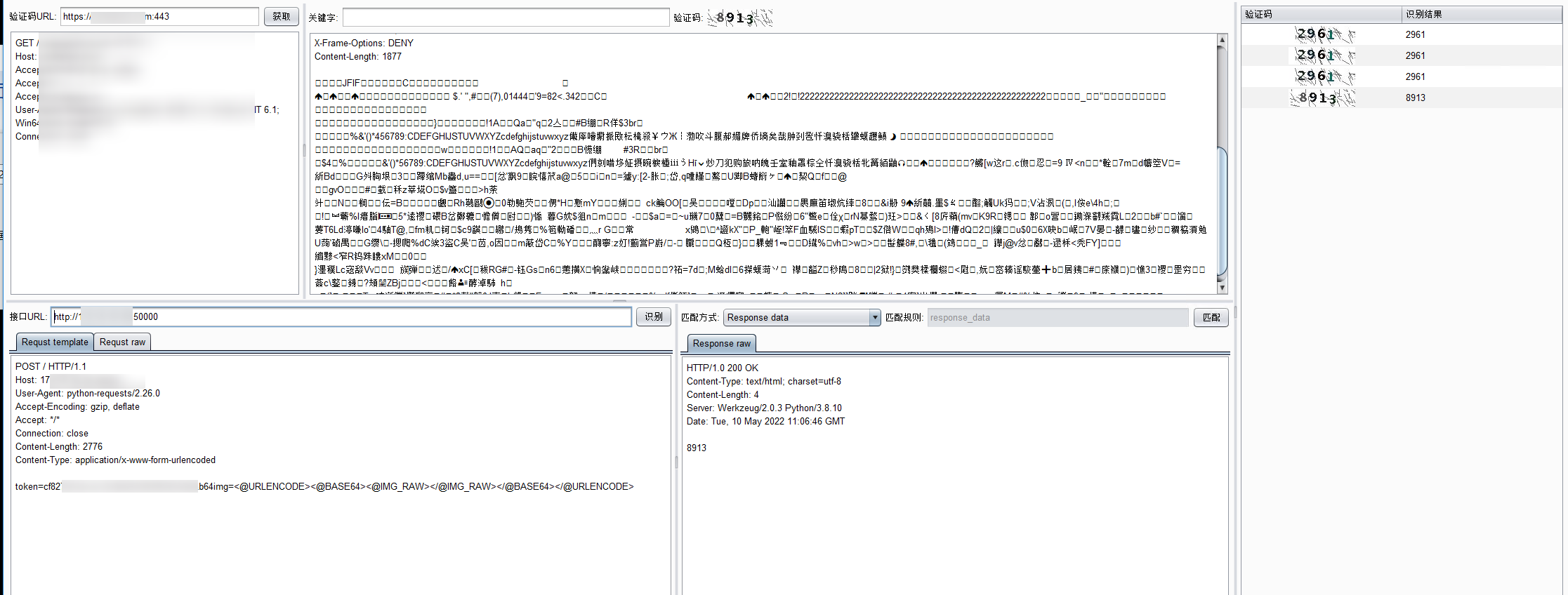The width and height of the screenshot is (1568, 595).
Task: Click the 识别结果 column header
Action: (1482, 14)
